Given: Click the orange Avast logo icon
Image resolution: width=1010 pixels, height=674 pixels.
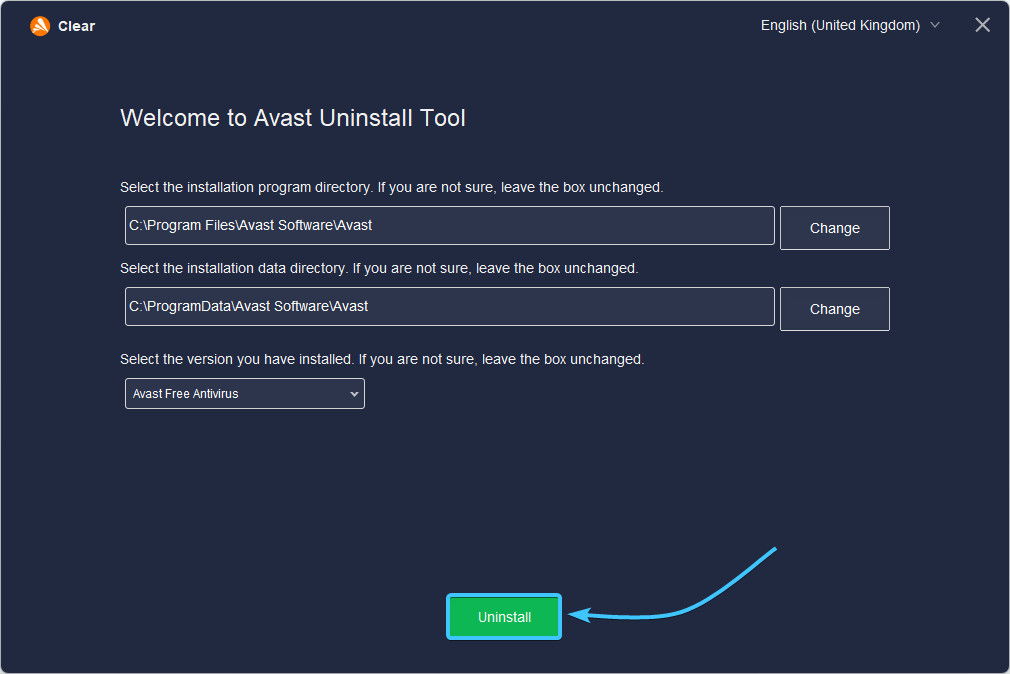Looking at the screenshot, I should pos(40,26).
